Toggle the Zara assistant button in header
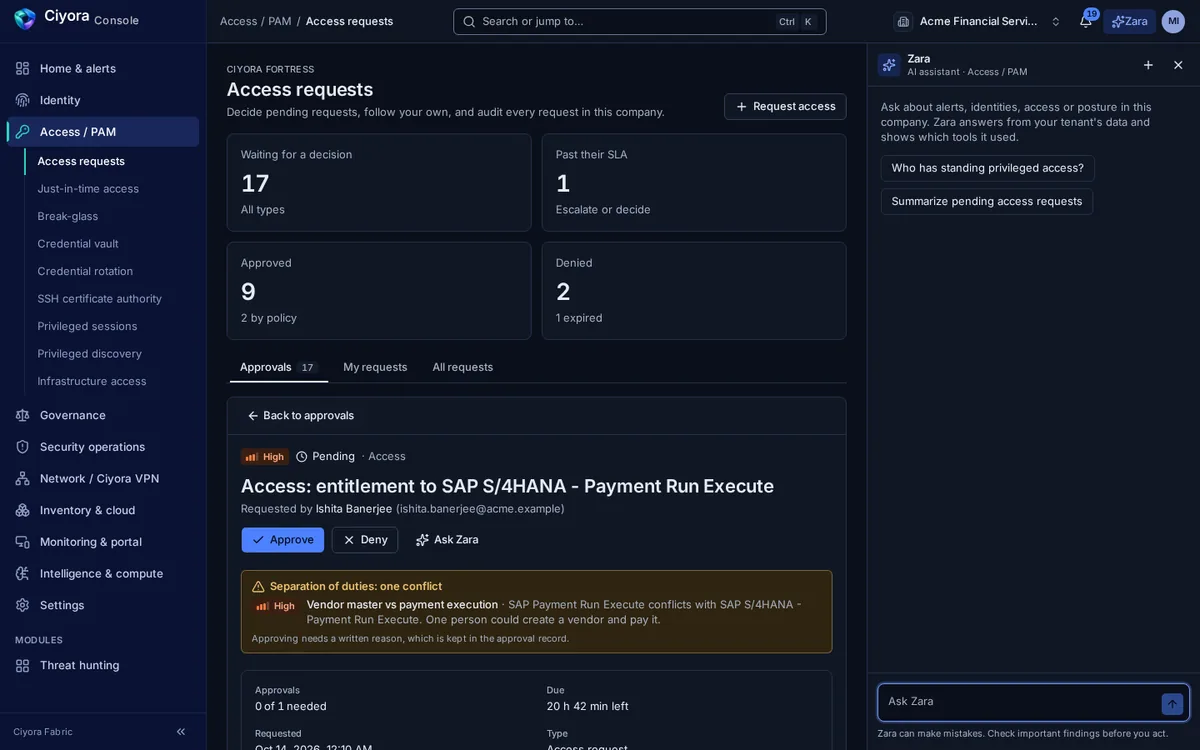This screenshot has height=750, width=1200. click(1129, 21)
